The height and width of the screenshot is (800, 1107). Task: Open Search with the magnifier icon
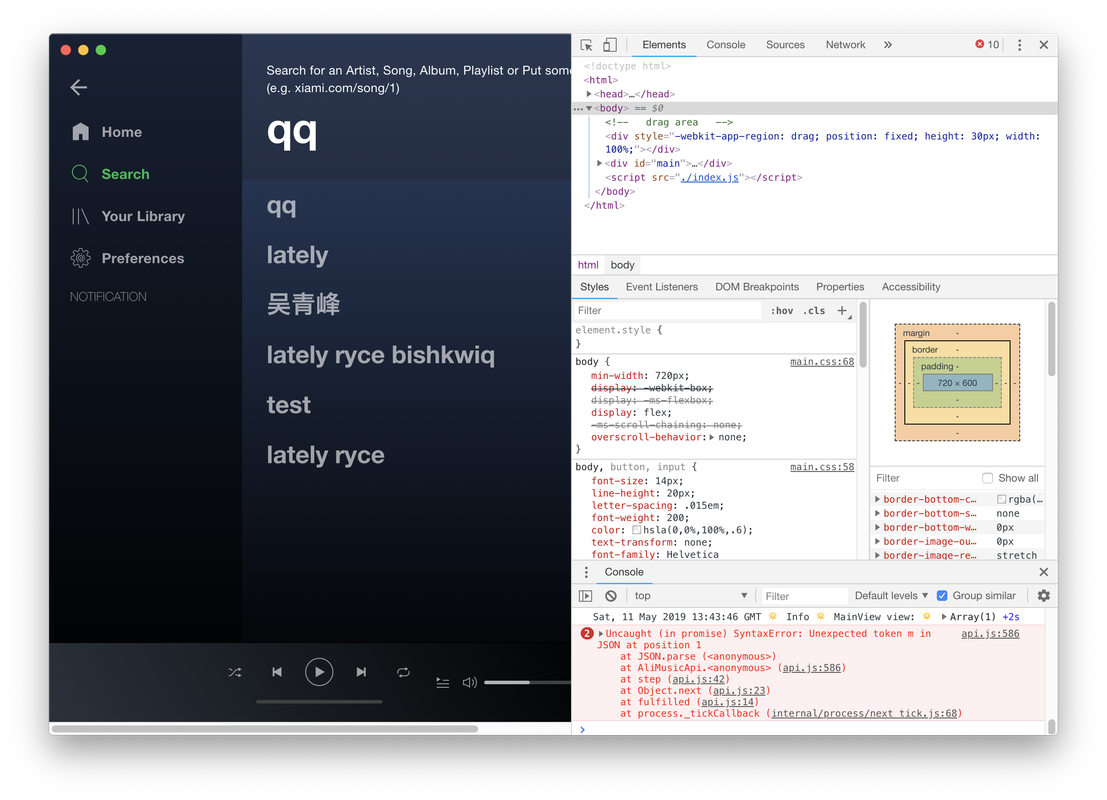80,174
